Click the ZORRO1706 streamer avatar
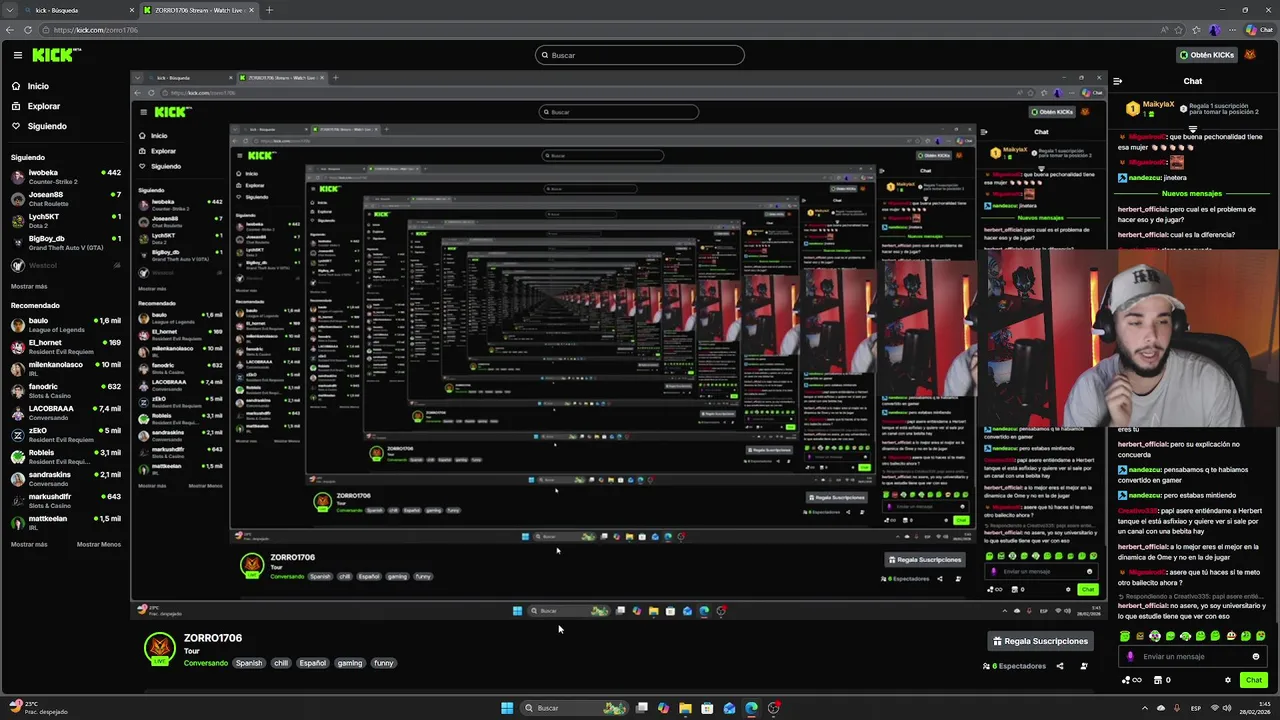1280x720 pixels. tap(159, 649)
